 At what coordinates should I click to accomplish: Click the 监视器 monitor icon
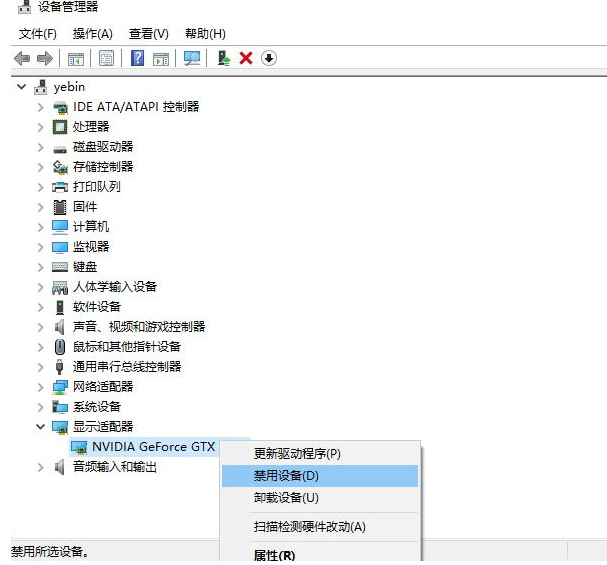coord(60,247)
